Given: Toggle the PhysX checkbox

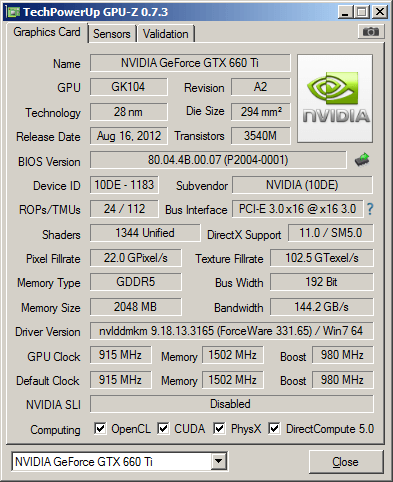Looking at the screenshot, I should pos(219,428).
